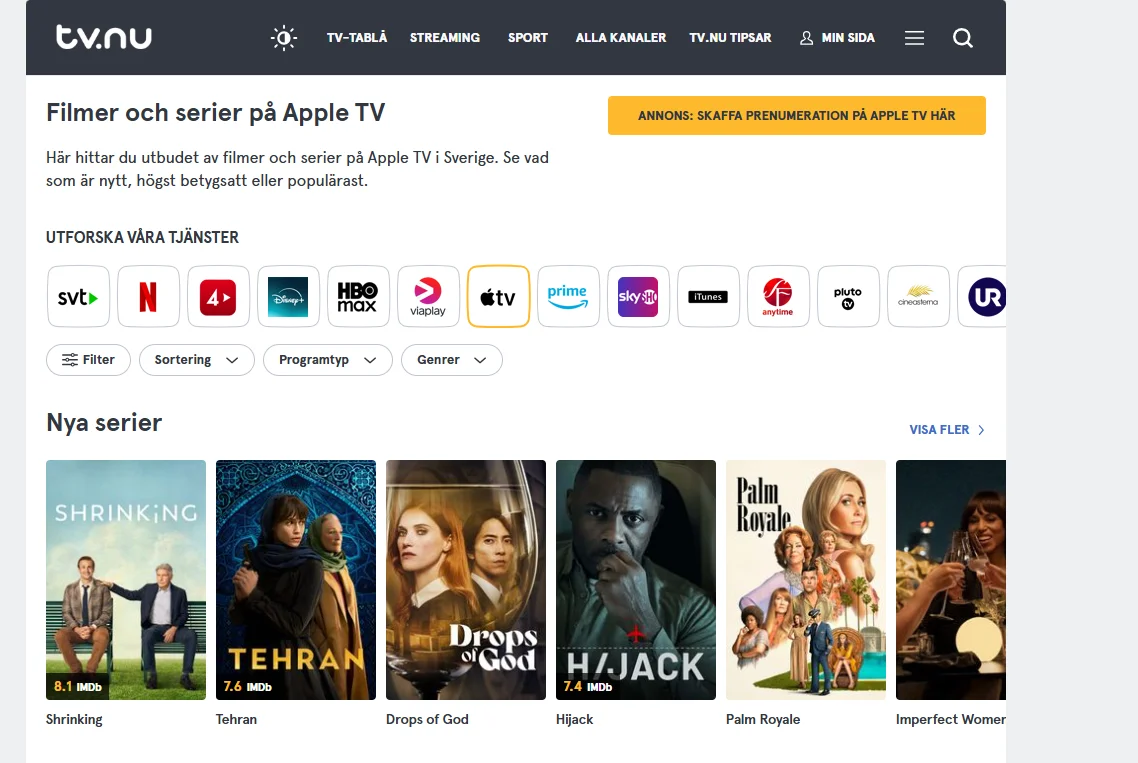Open the search magnifier icon
This screenshot has height=763, width=1138.
(x=962, y=38)
